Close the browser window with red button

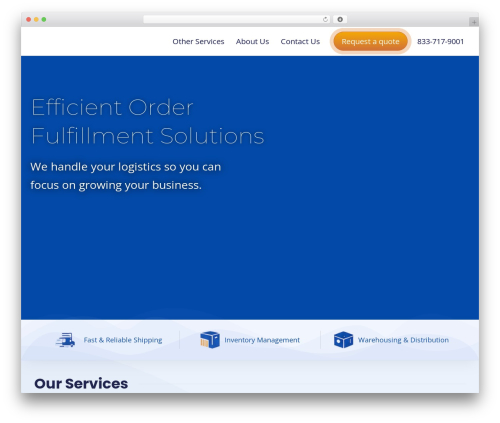click(x=29, y=19)
